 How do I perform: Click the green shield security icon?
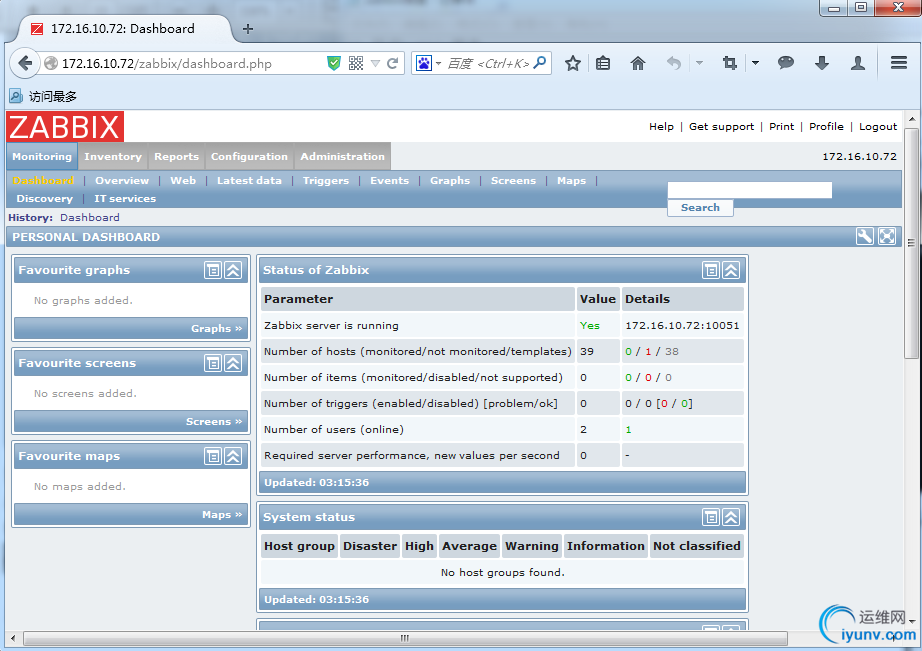334,63
